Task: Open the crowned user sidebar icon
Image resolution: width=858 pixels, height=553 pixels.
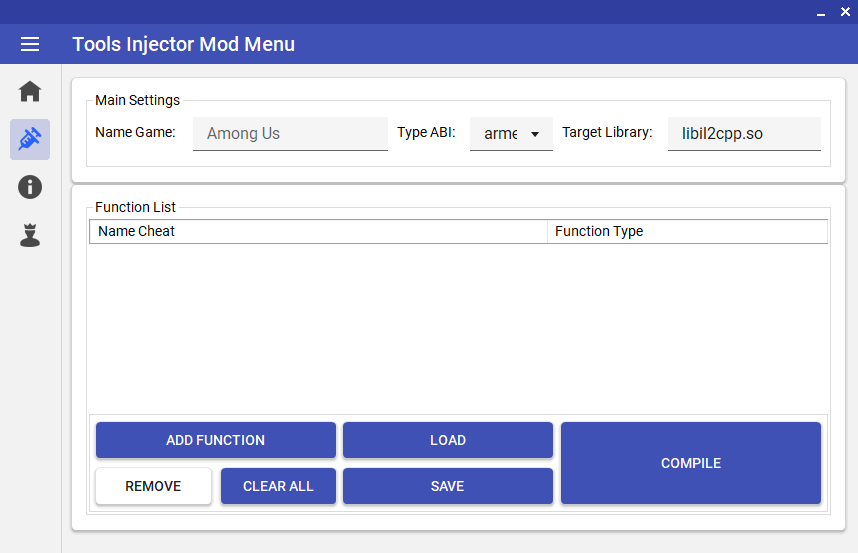Action: coord(30,235)
